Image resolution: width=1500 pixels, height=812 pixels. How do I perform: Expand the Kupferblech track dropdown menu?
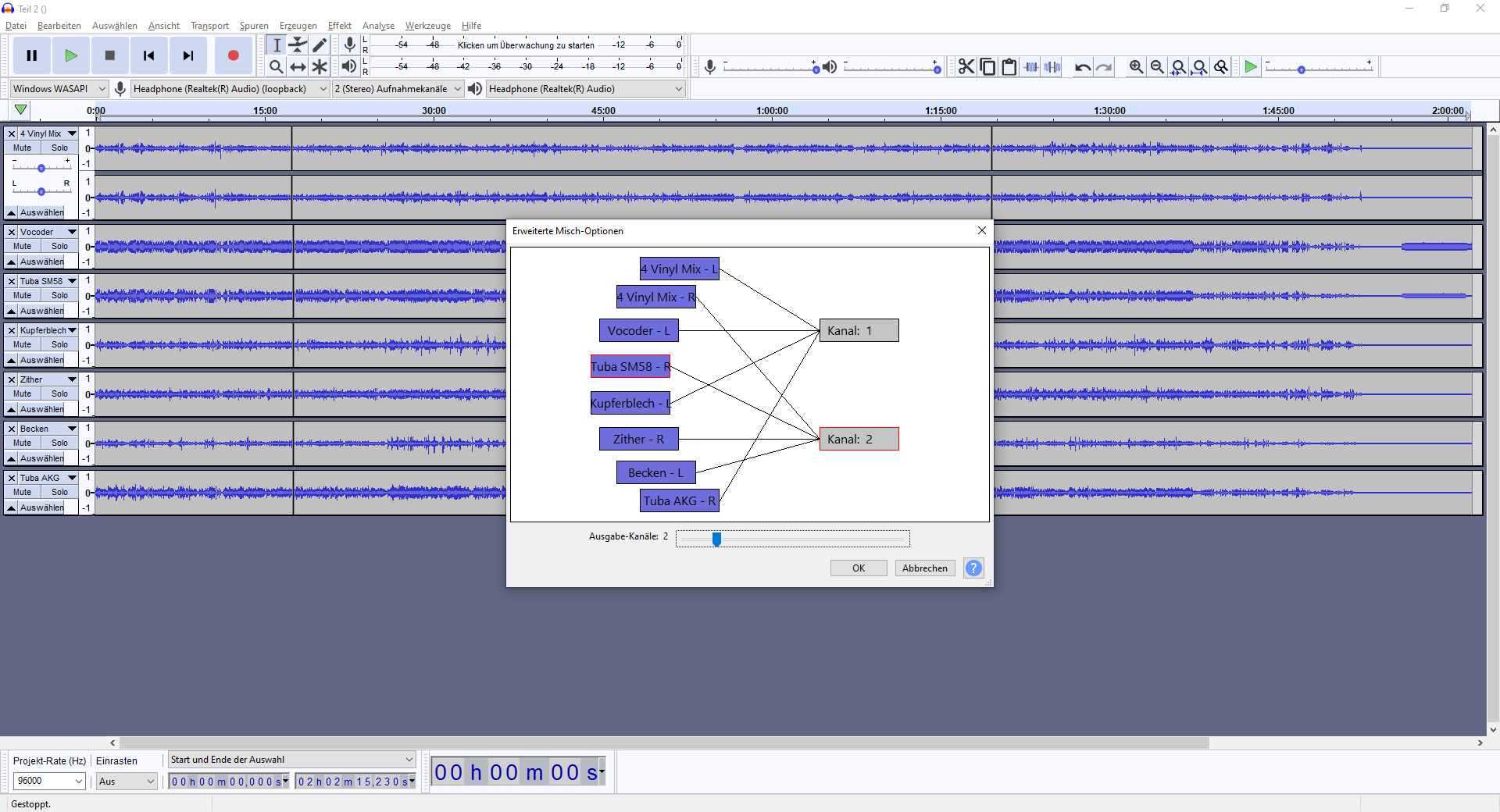[x=73, y=330]
